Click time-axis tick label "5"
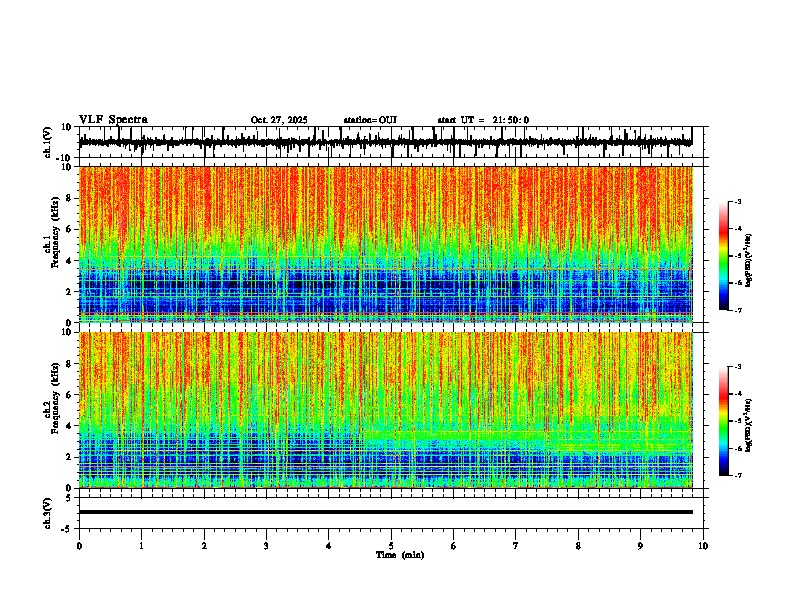Screen dimensions: 792x612 (x=391, y=546)
